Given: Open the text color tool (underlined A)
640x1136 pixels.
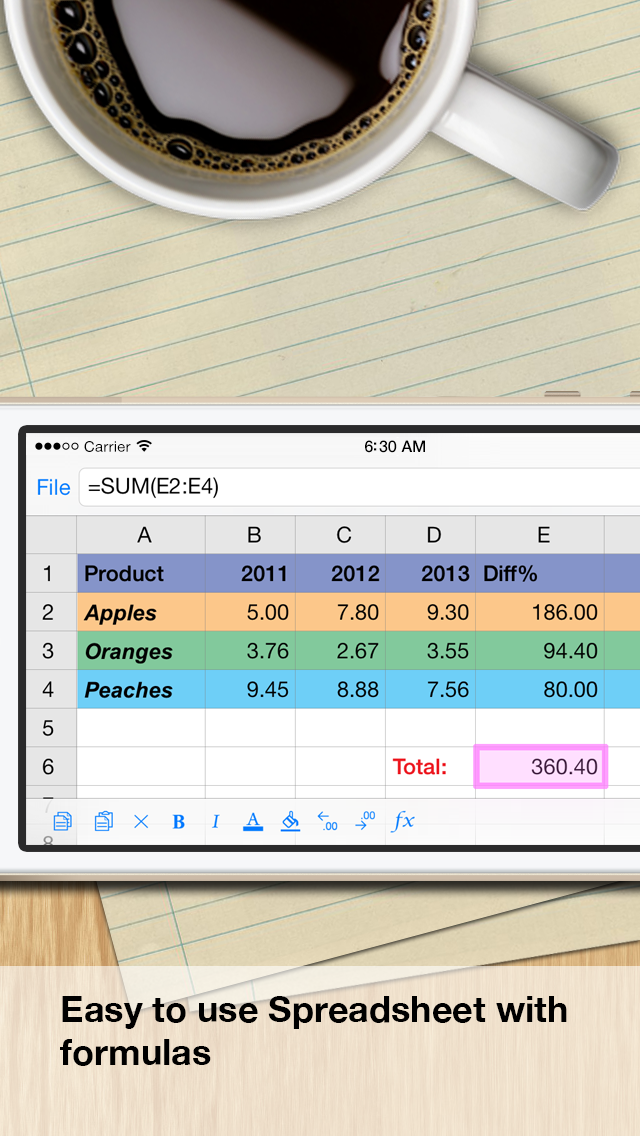Looking at the screenshot, I should (x=252, y=821).
